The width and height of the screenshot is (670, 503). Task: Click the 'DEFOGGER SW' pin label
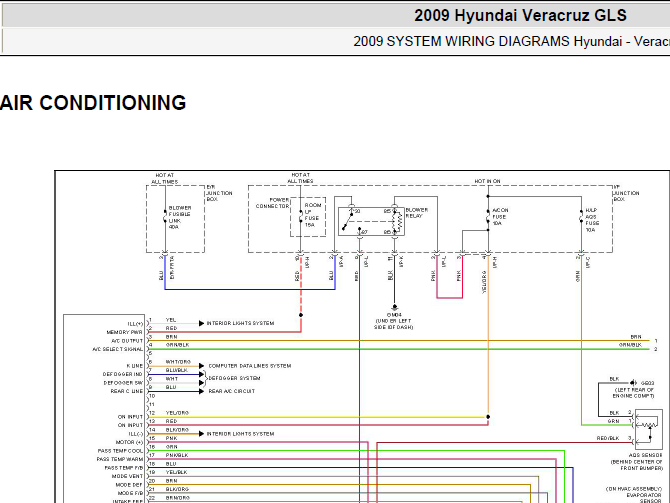pos(123,383)
